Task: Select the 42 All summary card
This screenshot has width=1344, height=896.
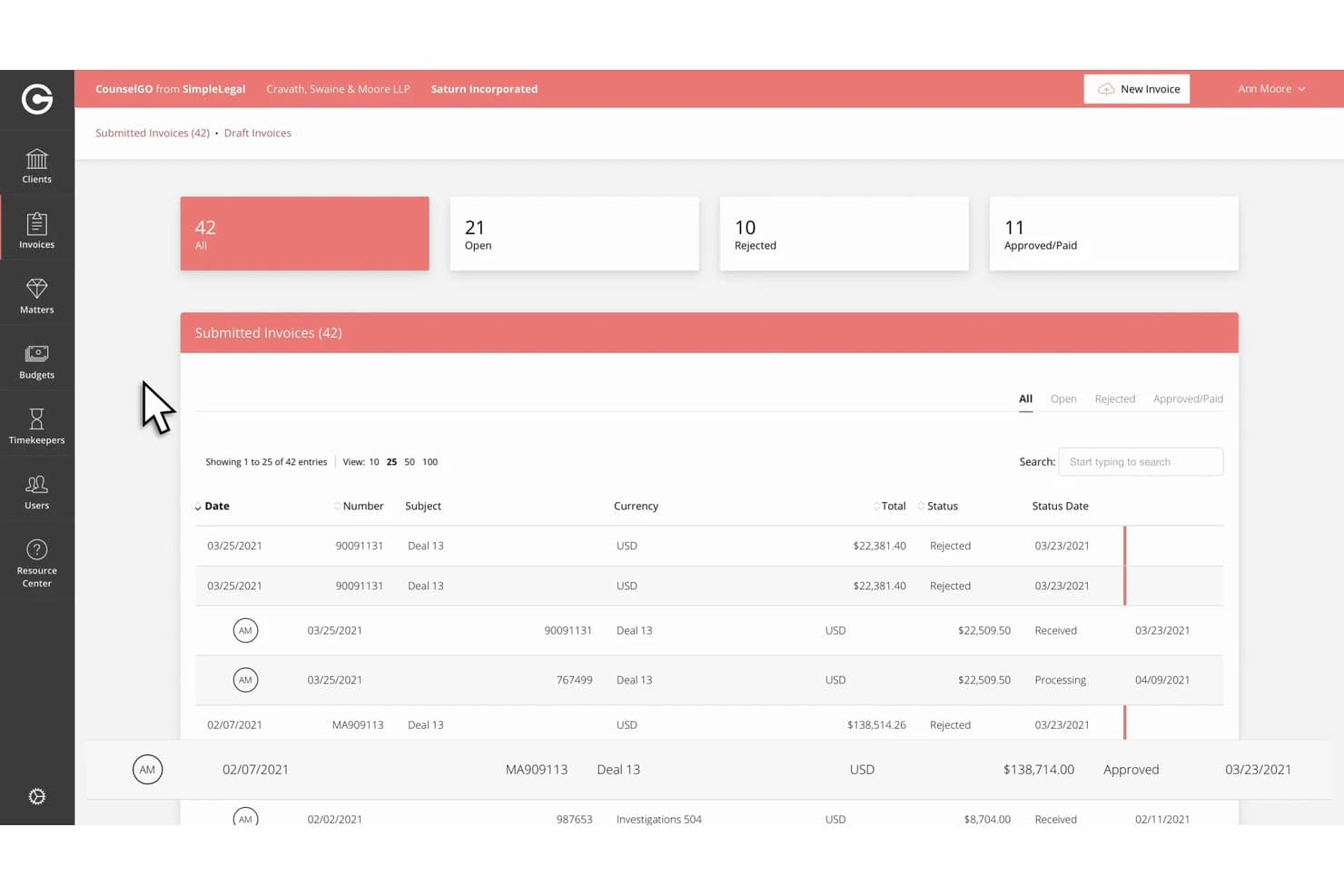Action: coord(304,233)
